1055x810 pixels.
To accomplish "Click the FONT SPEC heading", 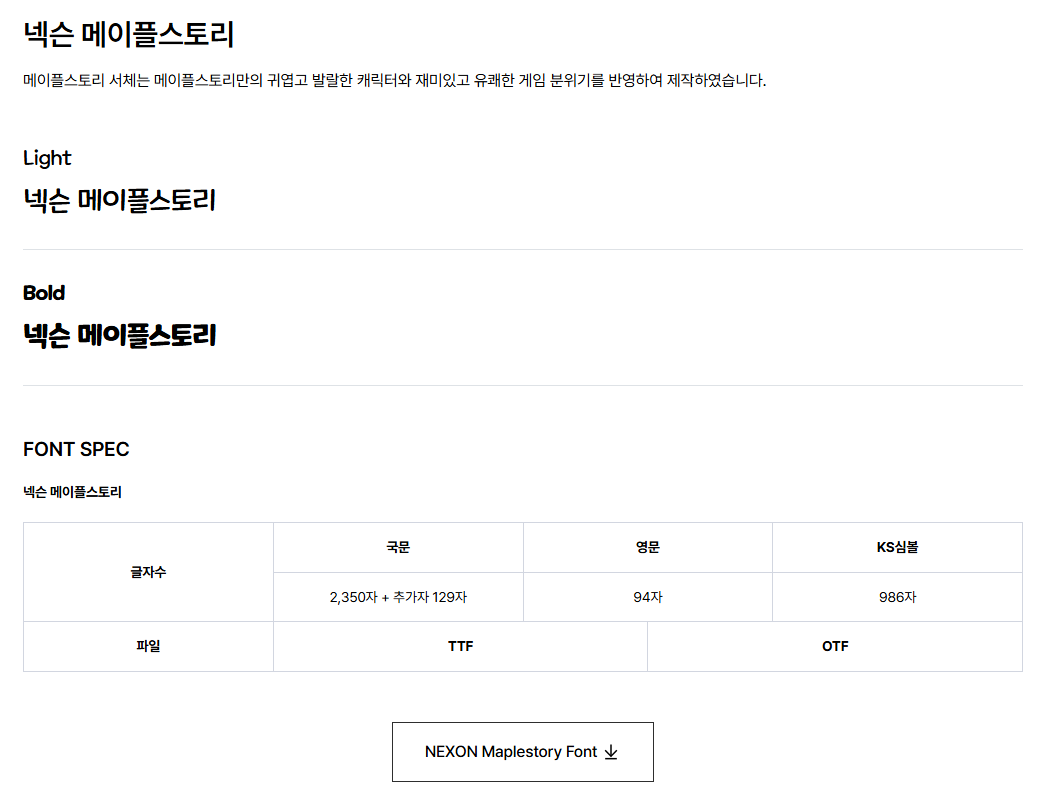I will 76,449.
